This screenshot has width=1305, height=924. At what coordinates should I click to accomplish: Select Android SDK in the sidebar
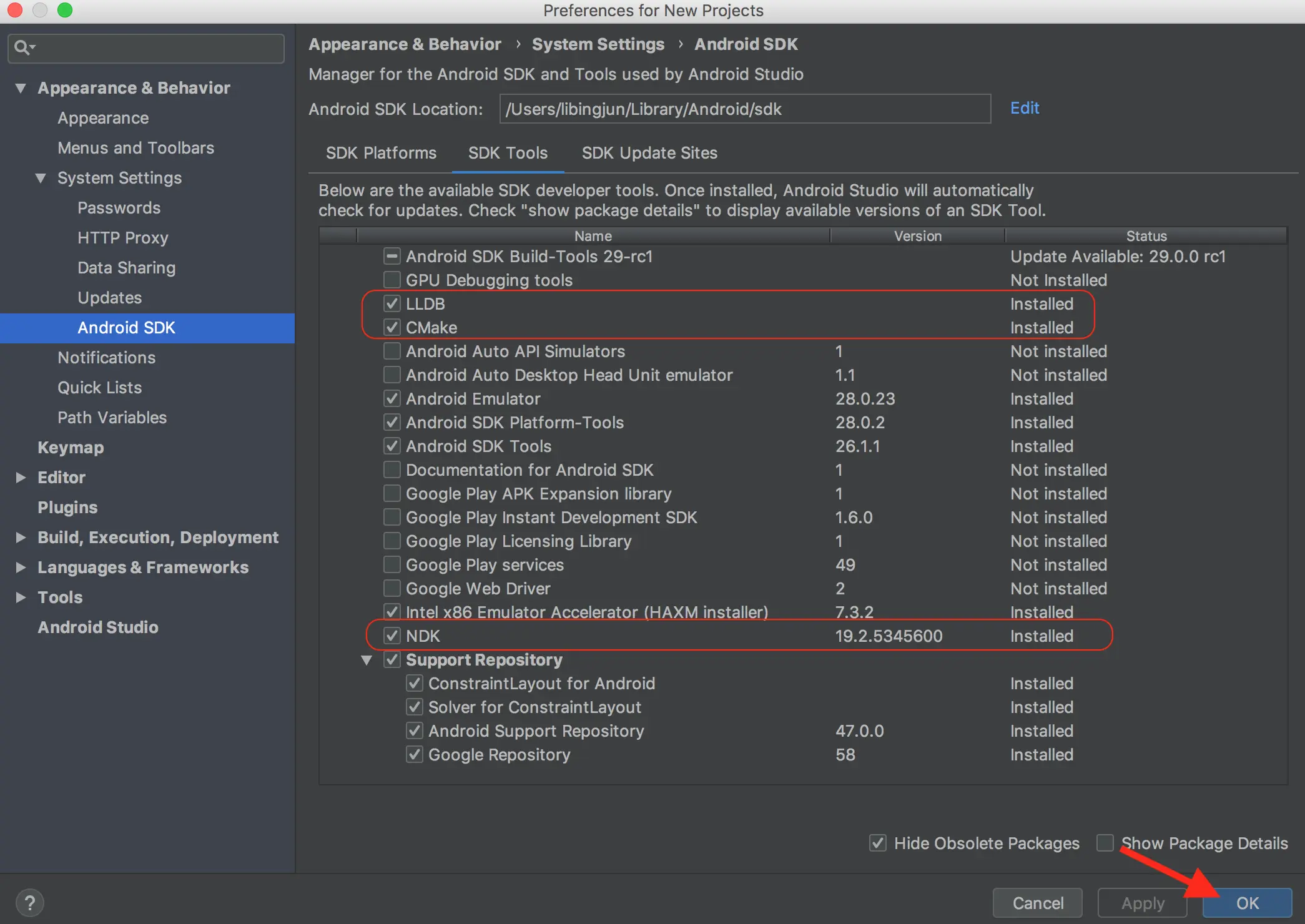tap(147, 328)
